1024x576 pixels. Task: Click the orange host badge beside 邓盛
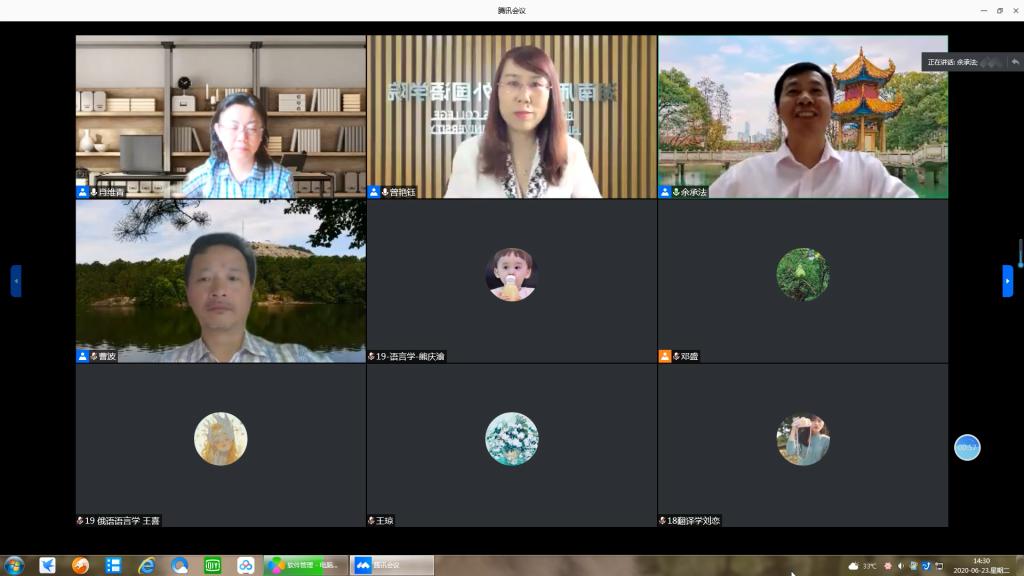665,356
